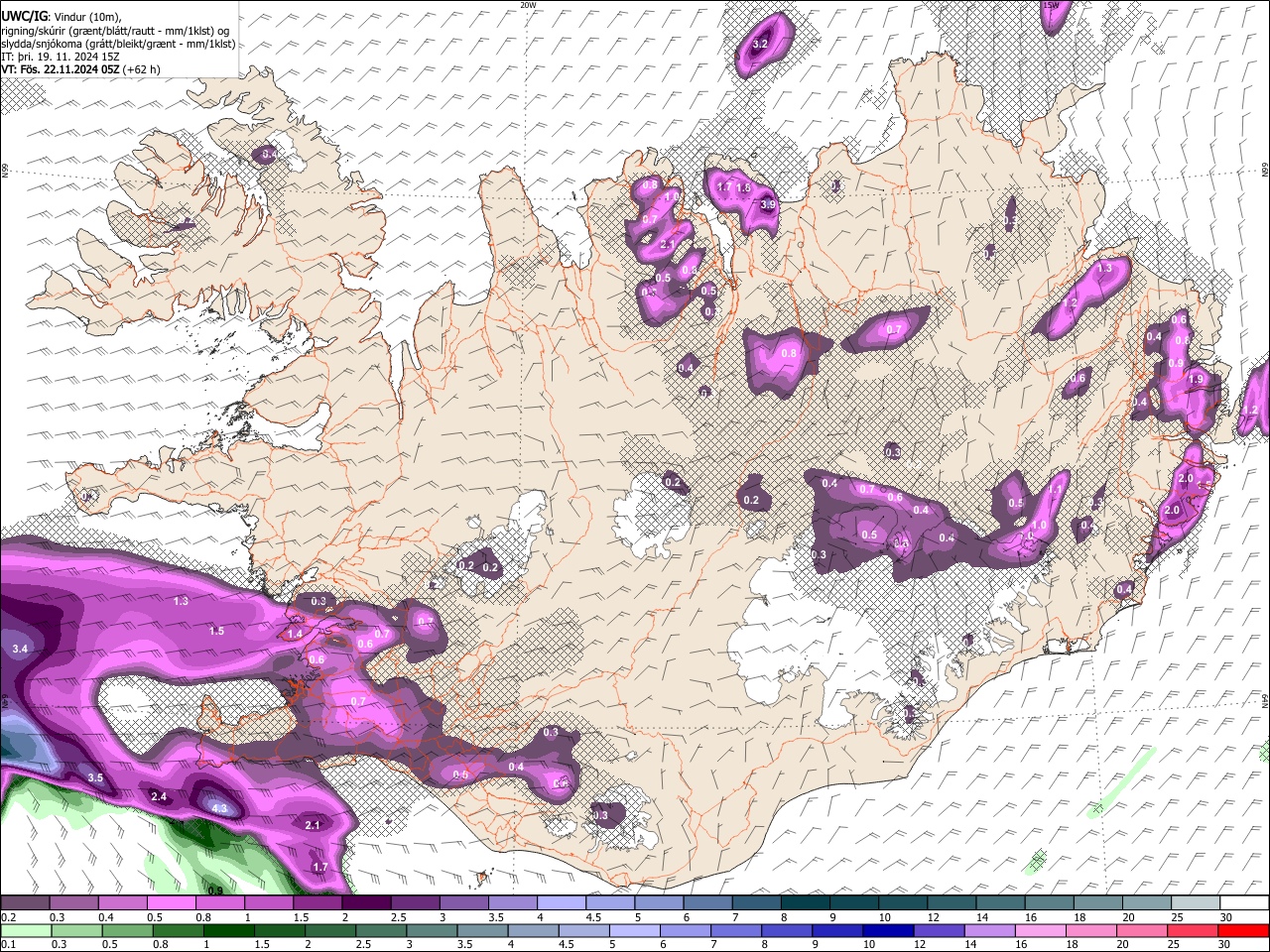Select the slydda/snjókoma legend description line
Image resolution: width=1270 pixels, height=952 pixels.
pyautogui.click(x=118, y=44)
